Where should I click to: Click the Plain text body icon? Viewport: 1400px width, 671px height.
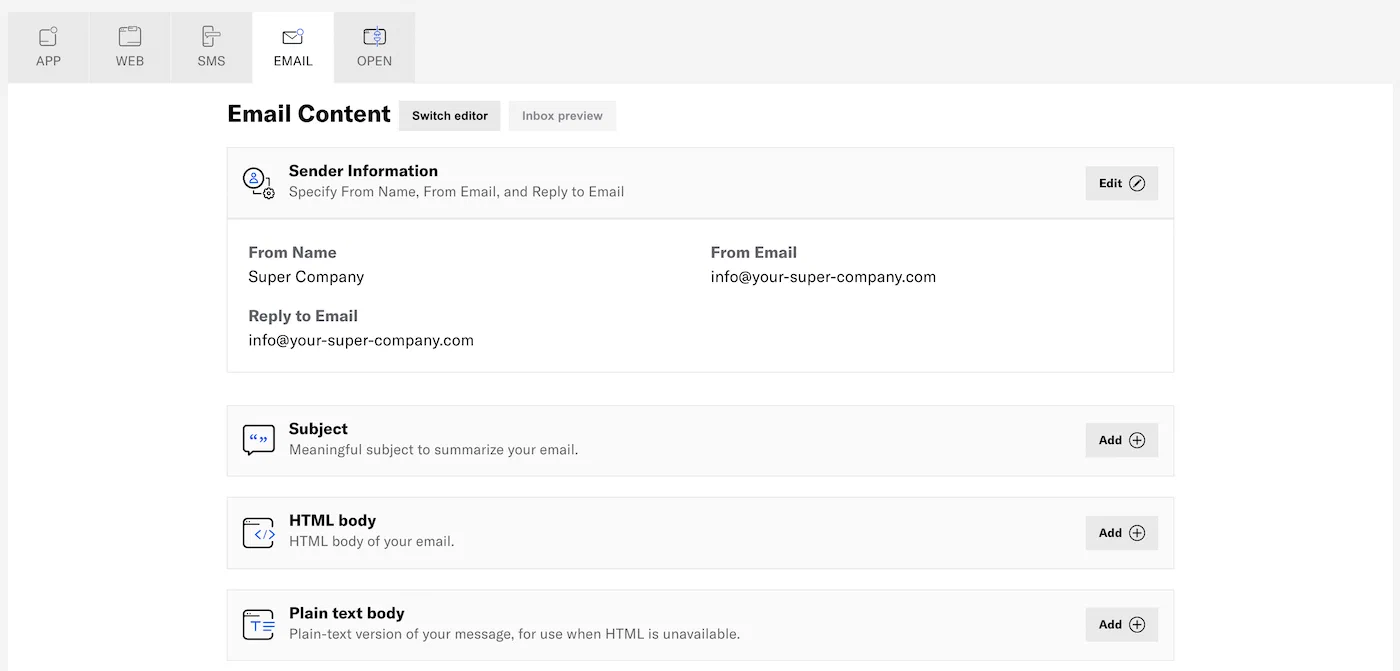coord(258,624)
